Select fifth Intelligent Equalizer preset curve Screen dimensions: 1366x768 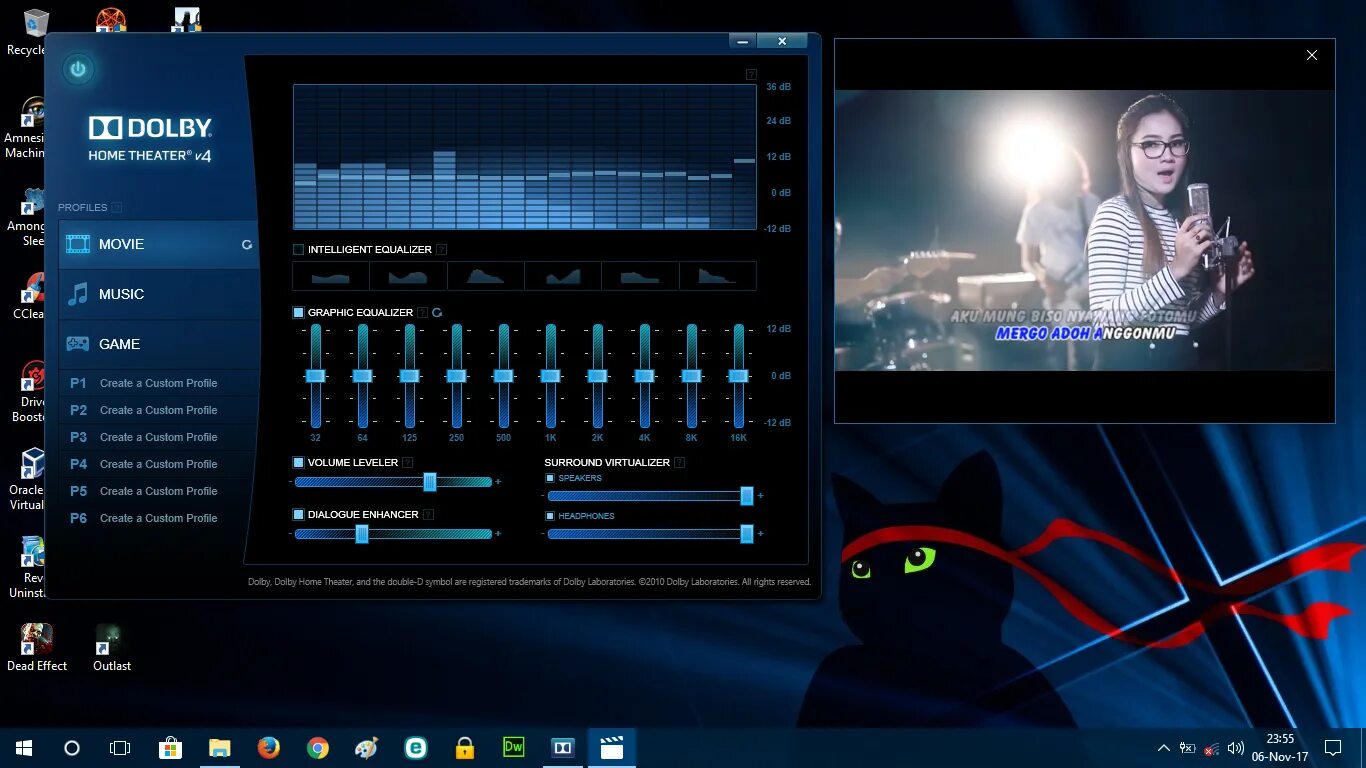[640, 276]
